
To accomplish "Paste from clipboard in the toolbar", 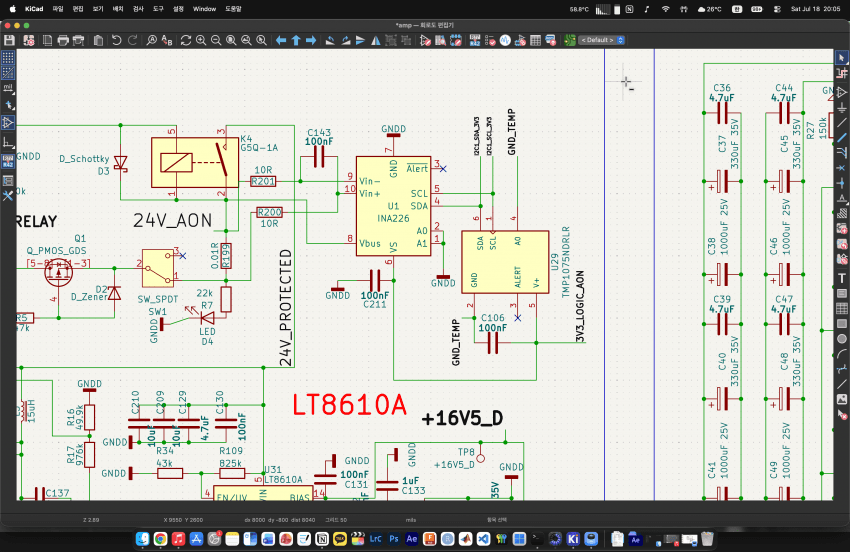I will (x=98, y=40).
